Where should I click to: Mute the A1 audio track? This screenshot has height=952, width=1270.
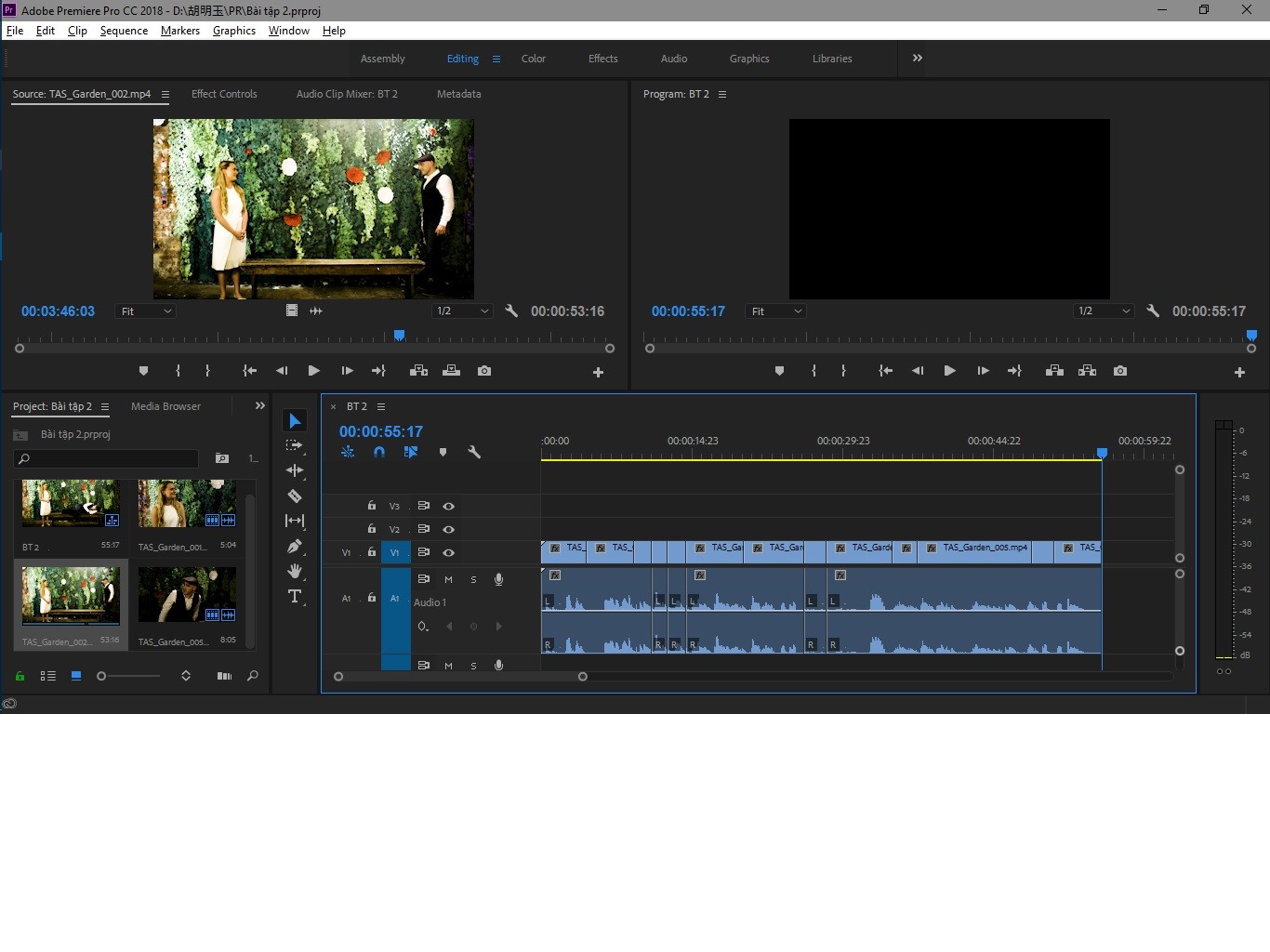pos(448,579)
